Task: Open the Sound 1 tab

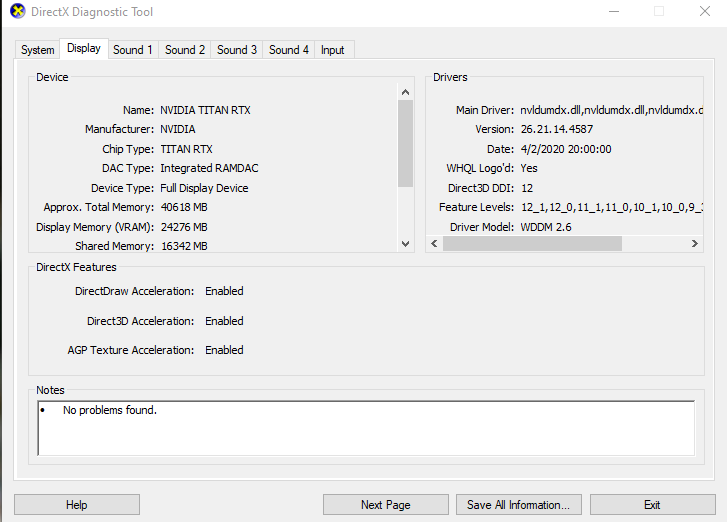Action: coord(133,50)
